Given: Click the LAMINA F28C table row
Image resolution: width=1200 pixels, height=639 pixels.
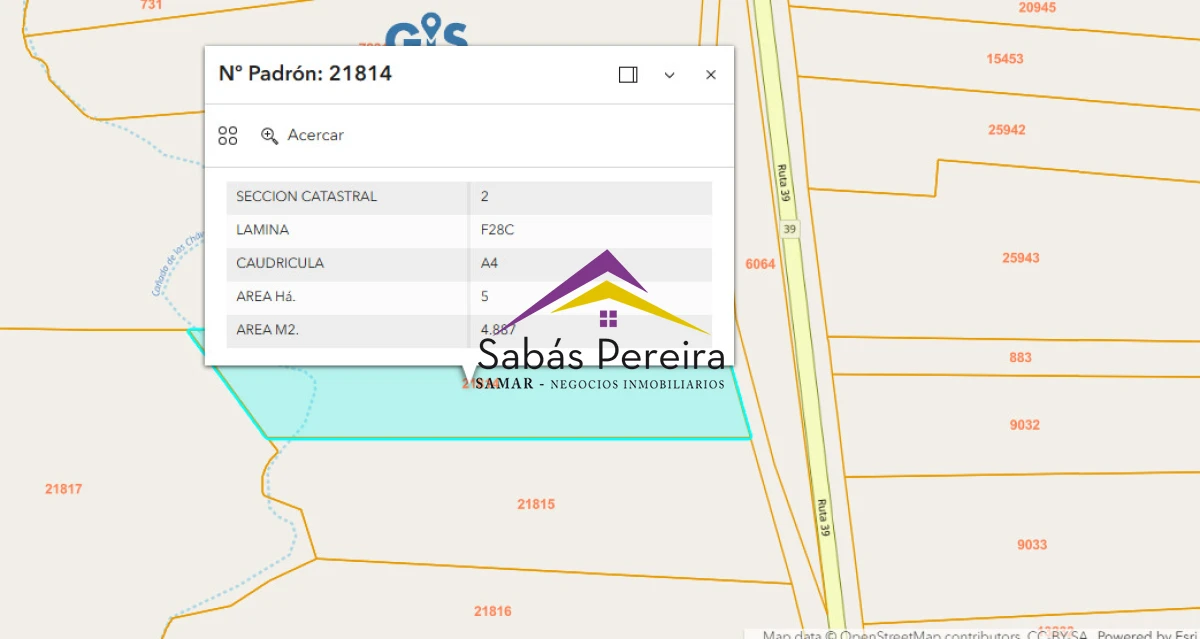Looking at the screenshot, I should click(470, 230).
